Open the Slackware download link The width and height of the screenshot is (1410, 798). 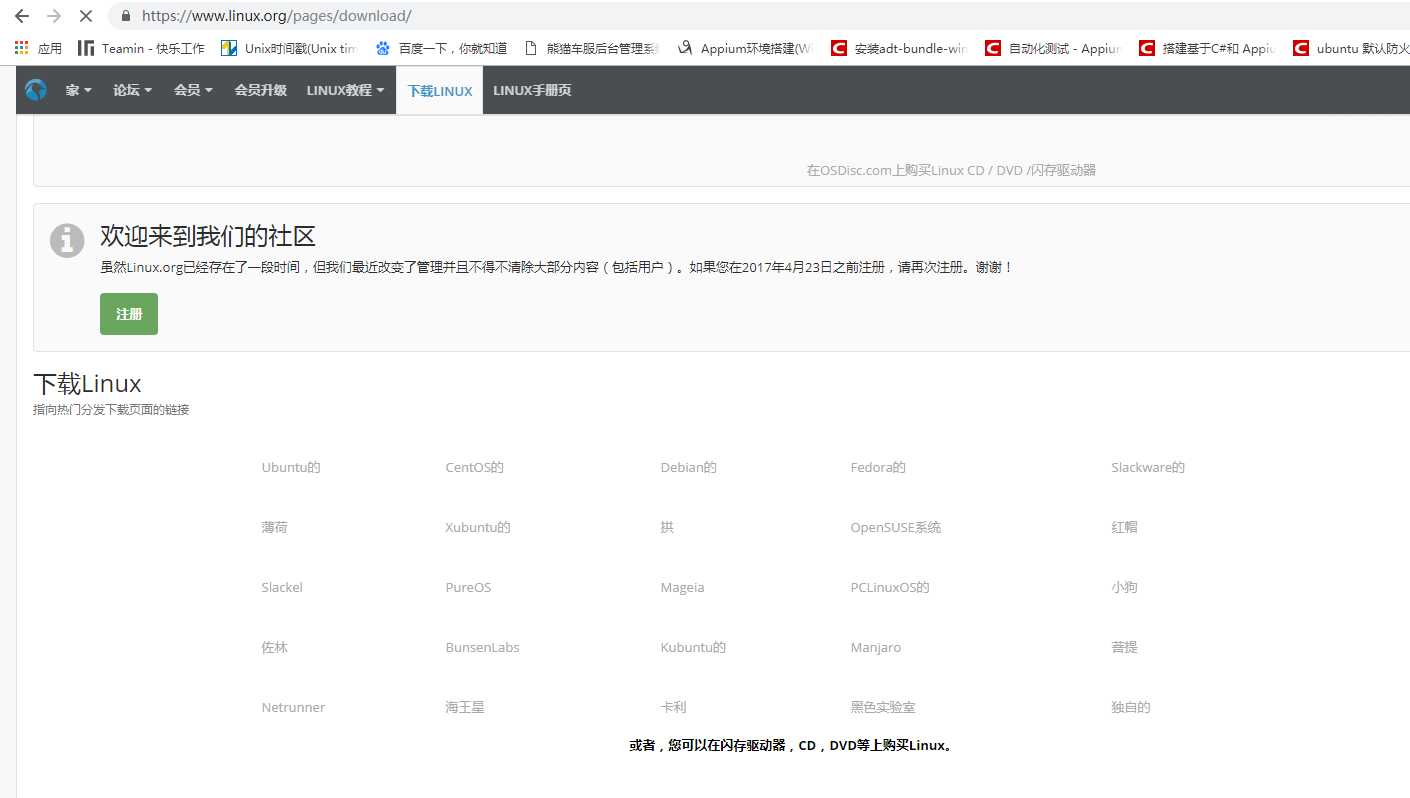pyautogui.click(x=1148, y=467)
